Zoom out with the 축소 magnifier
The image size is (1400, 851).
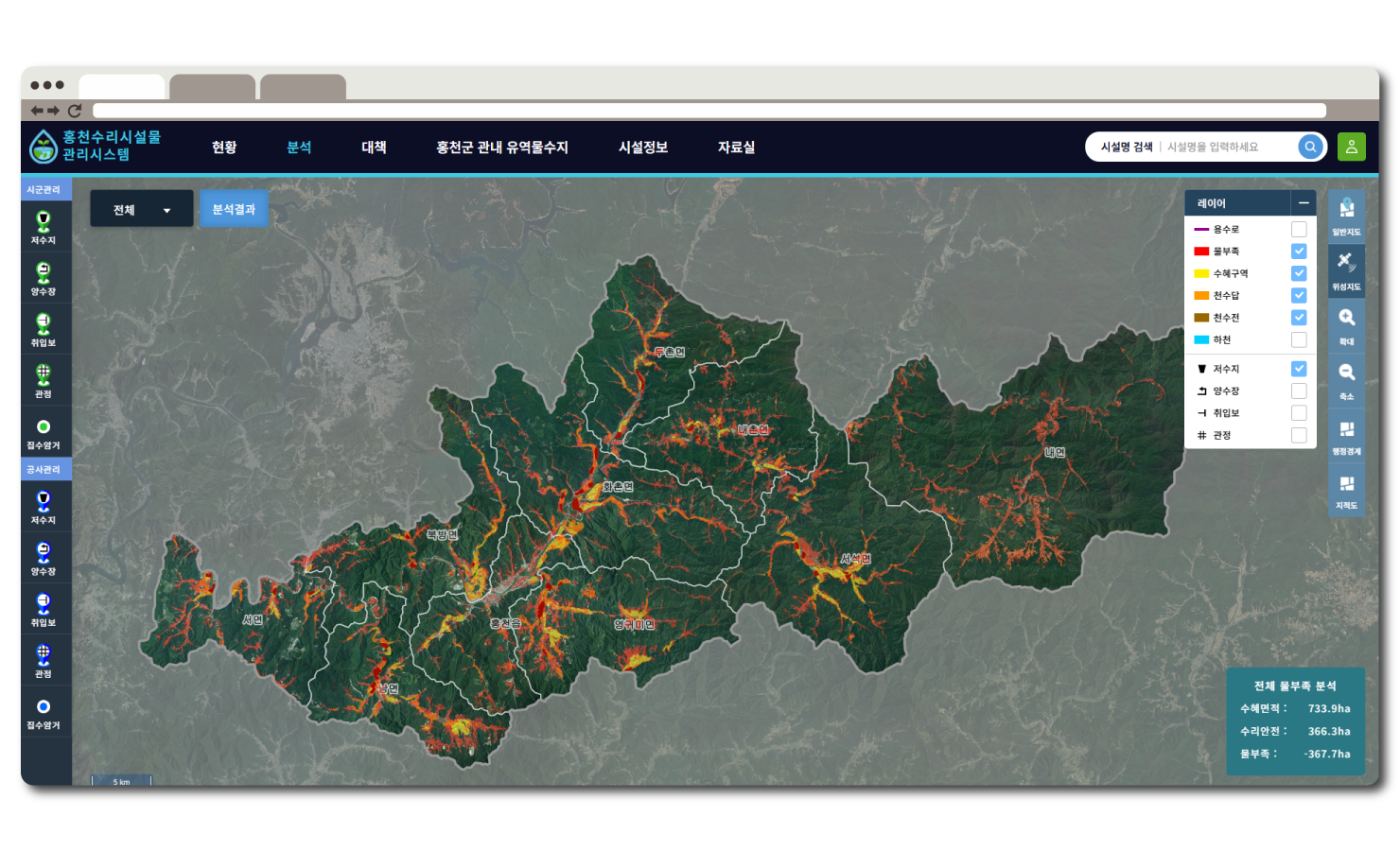[x=1346, y=378]
